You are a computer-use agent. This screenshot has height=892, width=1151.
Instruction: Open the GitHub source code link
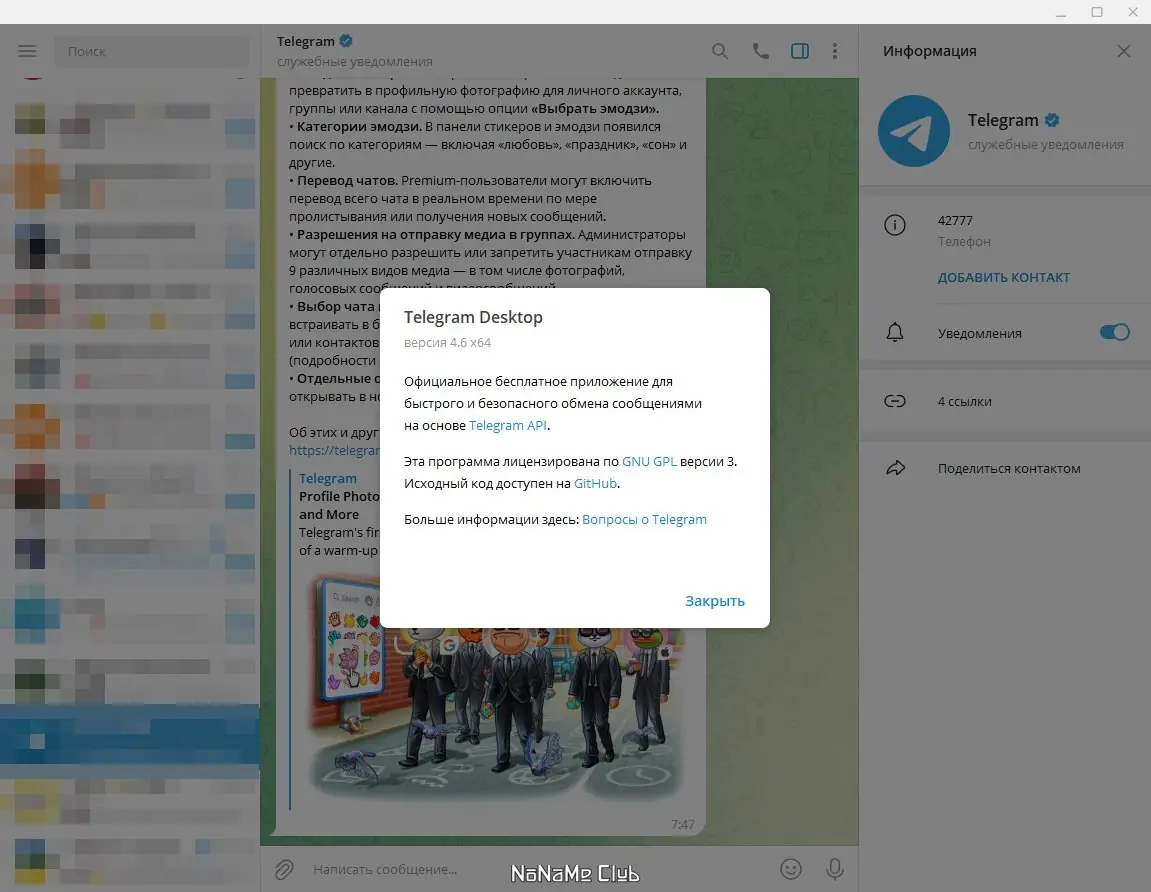click(595, 483)
